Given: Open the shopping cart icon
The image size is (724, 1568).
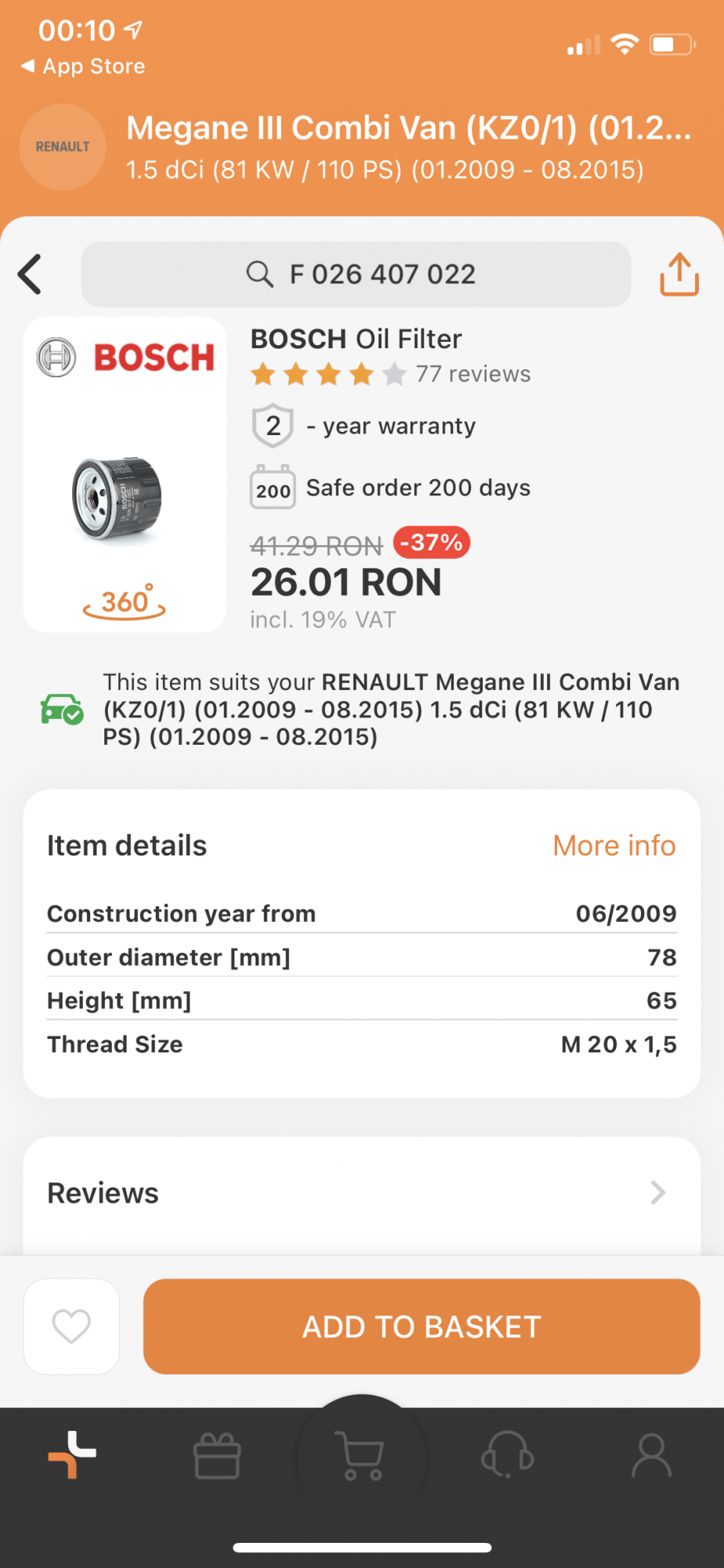Looking at the screenshot, I should 360,1455.
